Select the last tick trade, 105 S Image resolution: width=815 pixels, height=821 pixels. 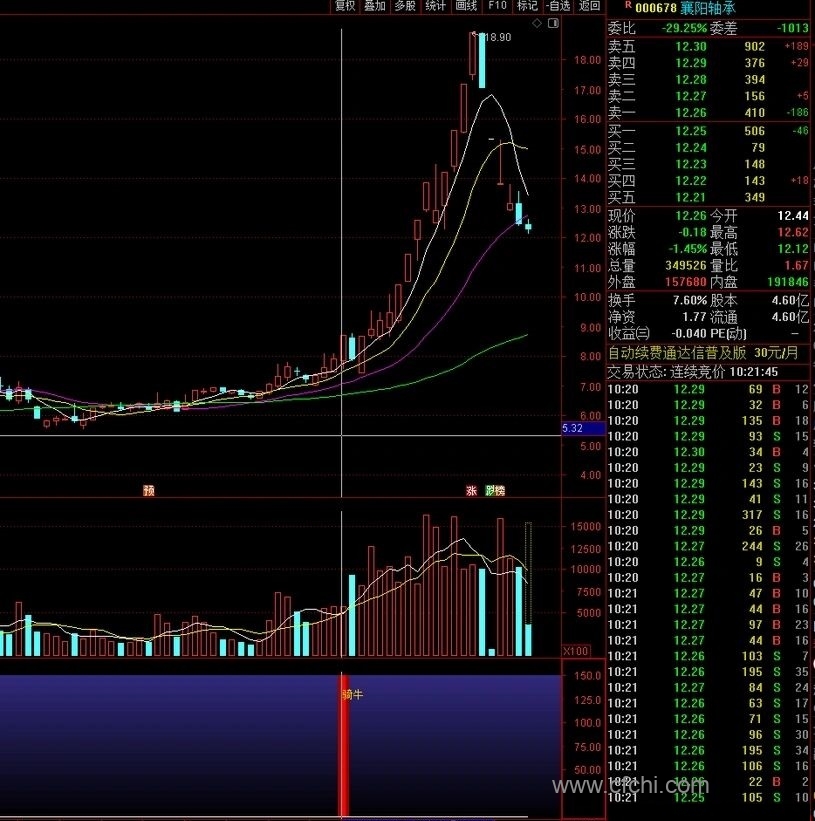[708, 798]
